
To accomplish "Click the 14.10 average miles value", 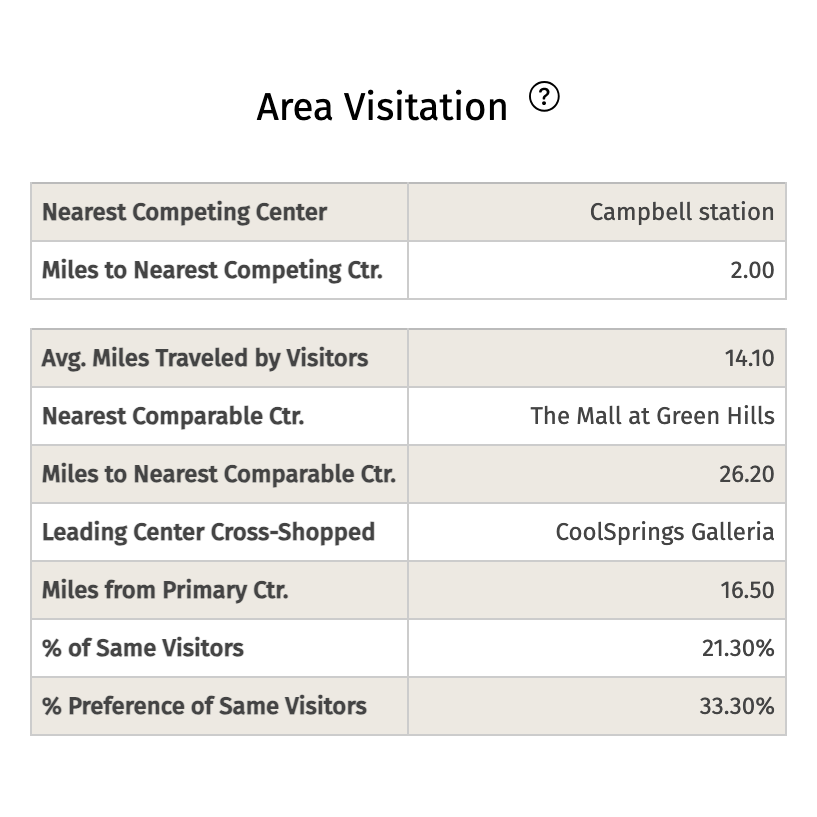I will pos(749,358).
